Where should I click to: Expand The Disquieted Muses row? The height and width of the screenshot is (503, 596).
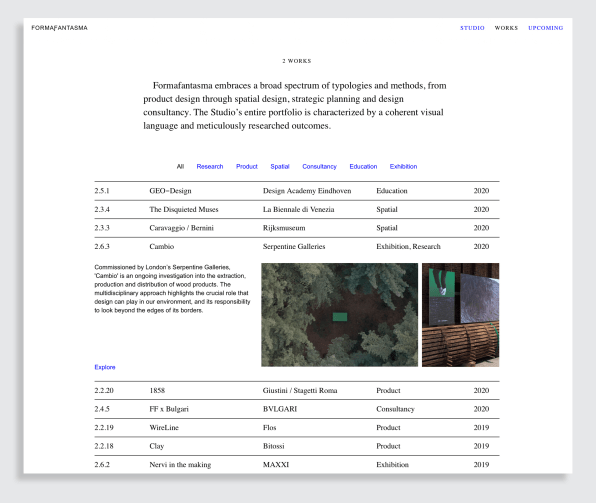point(297,209)
